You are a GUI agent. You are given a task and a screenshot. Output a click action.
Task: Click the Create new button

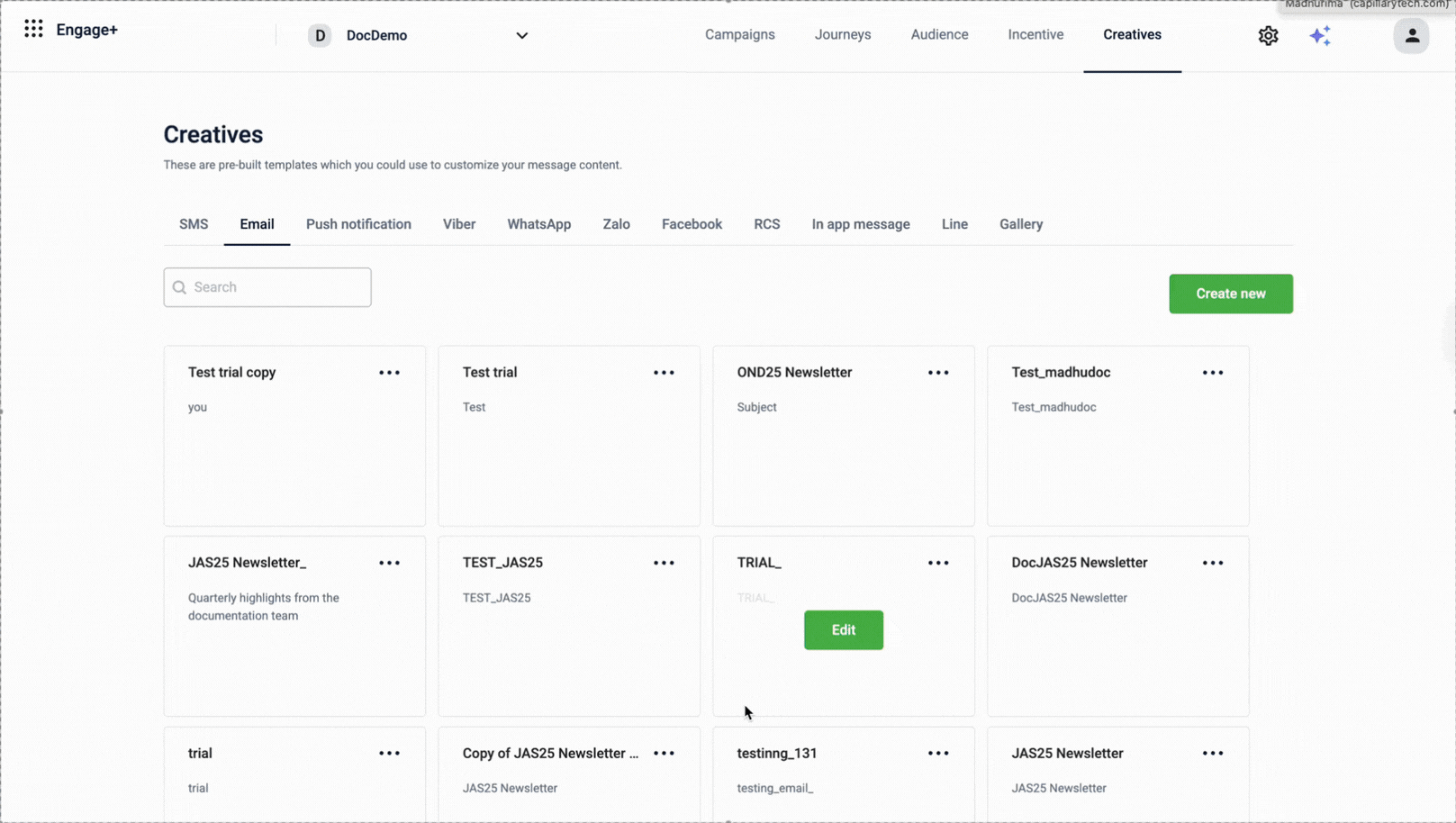point(1231,294)
